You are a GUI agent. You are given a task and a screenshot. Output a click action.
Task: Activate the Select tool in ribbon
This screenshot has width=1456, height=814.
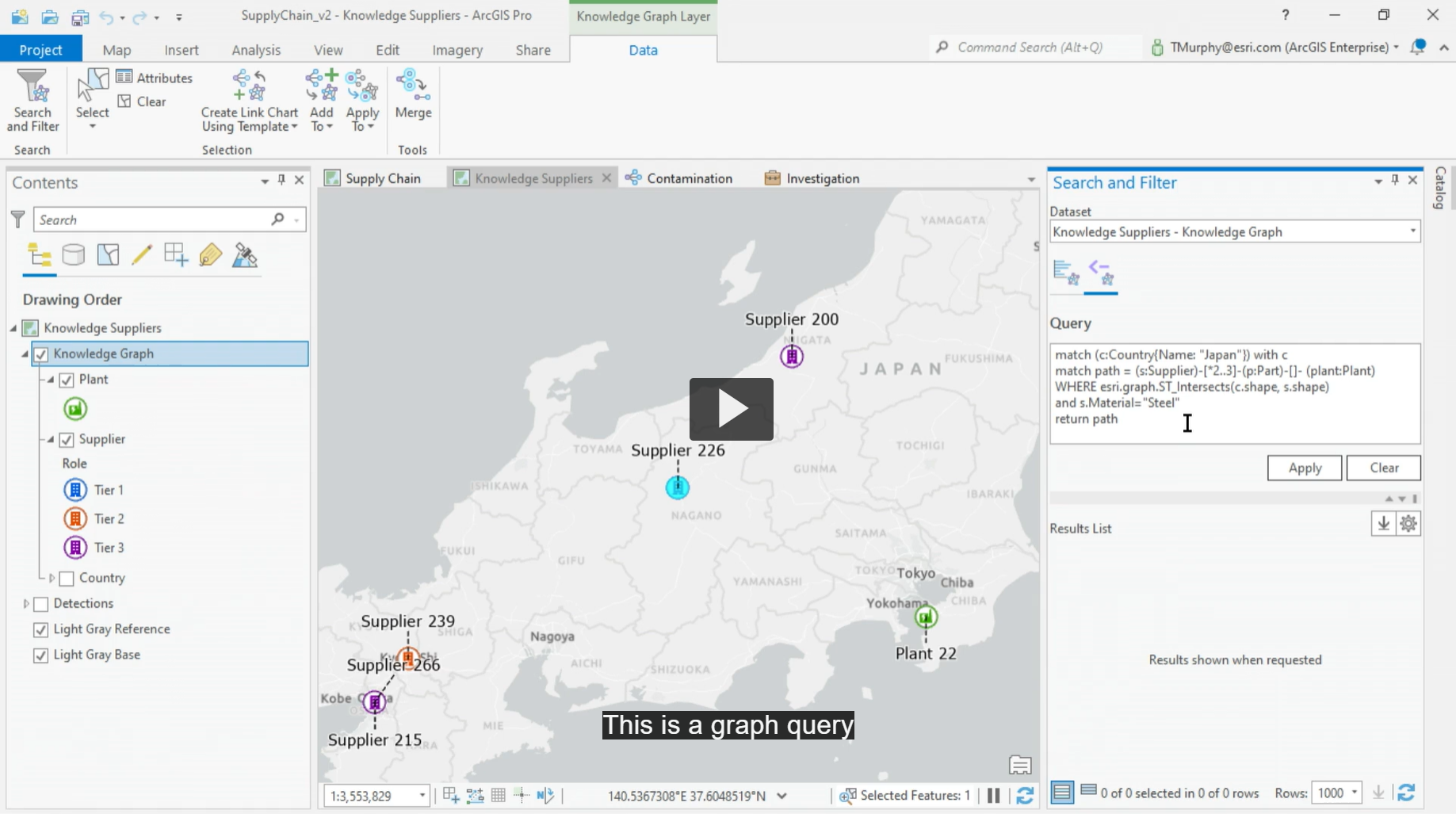pyautogui.click(x=93, y=98)
